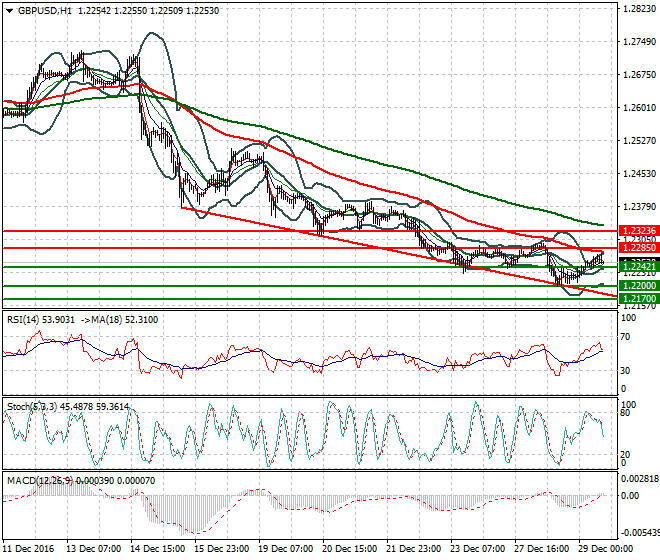Click the Stochastic 20 level label
The image size is (660, 560).
[x=625, y=455]
